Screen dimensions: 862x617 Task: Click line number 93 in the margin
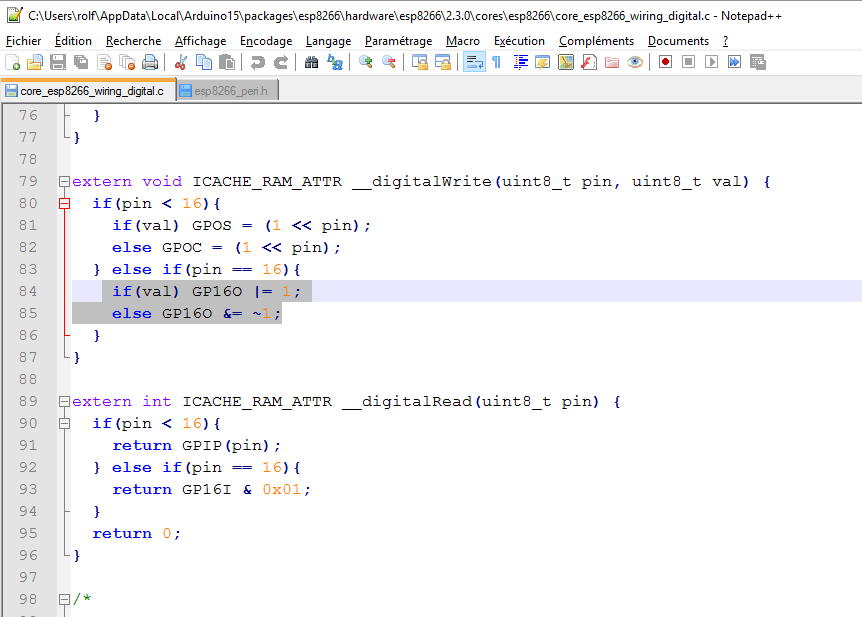click(x=28, y=489)
